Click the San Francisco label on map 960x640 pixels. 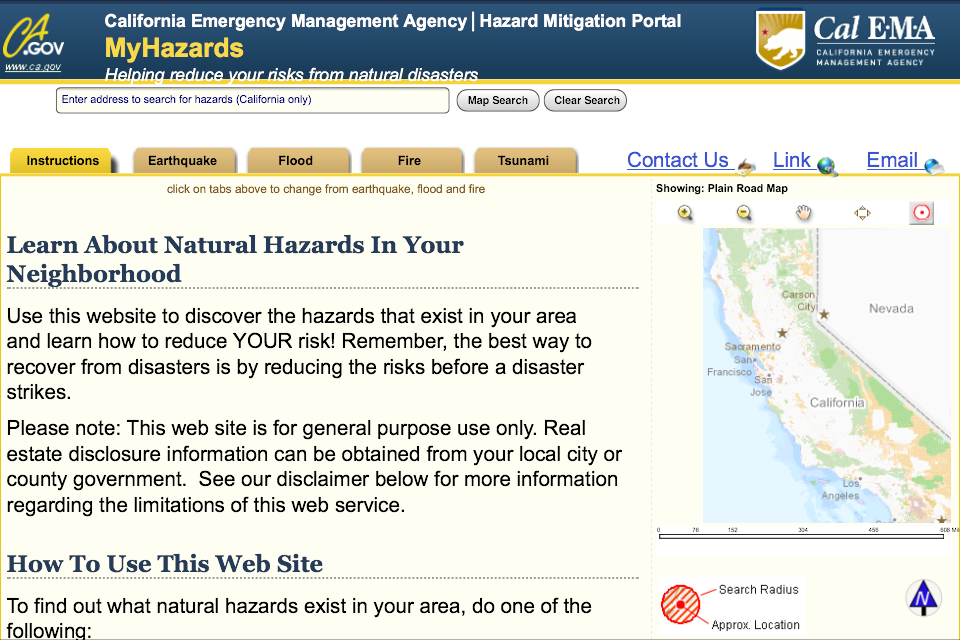click(730, 366)
